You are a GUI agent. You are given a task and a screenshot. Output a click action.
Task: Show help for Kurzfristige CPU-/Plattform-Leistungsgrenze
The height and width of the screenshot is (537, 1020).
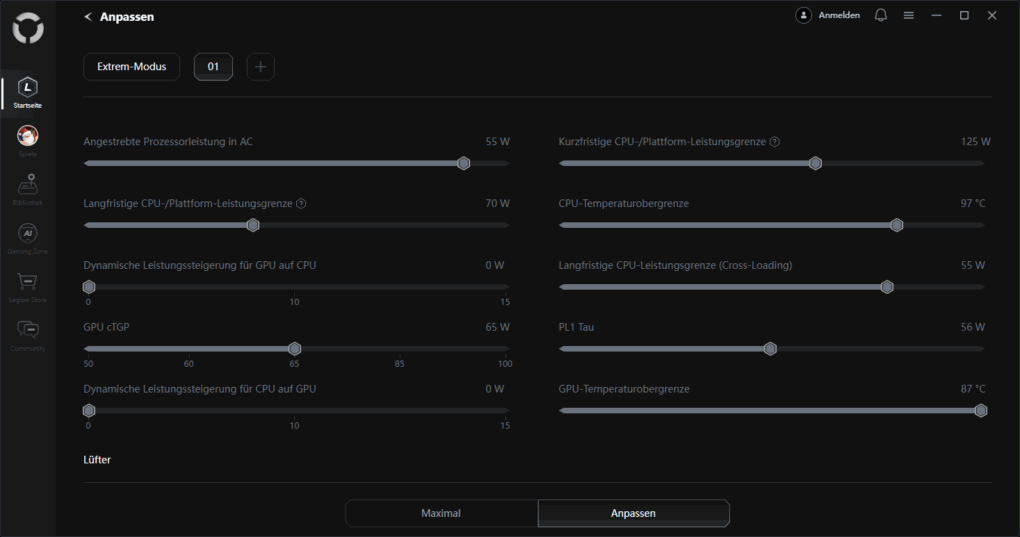775,142
